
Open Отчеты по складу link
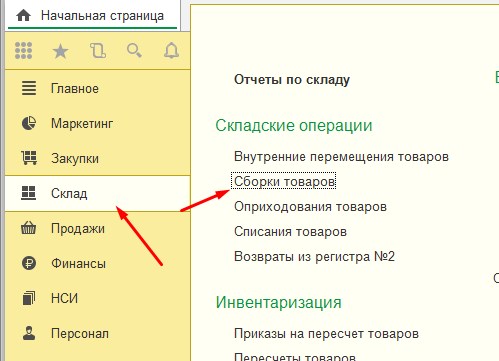pyautogui.click(x=292, y=80)
